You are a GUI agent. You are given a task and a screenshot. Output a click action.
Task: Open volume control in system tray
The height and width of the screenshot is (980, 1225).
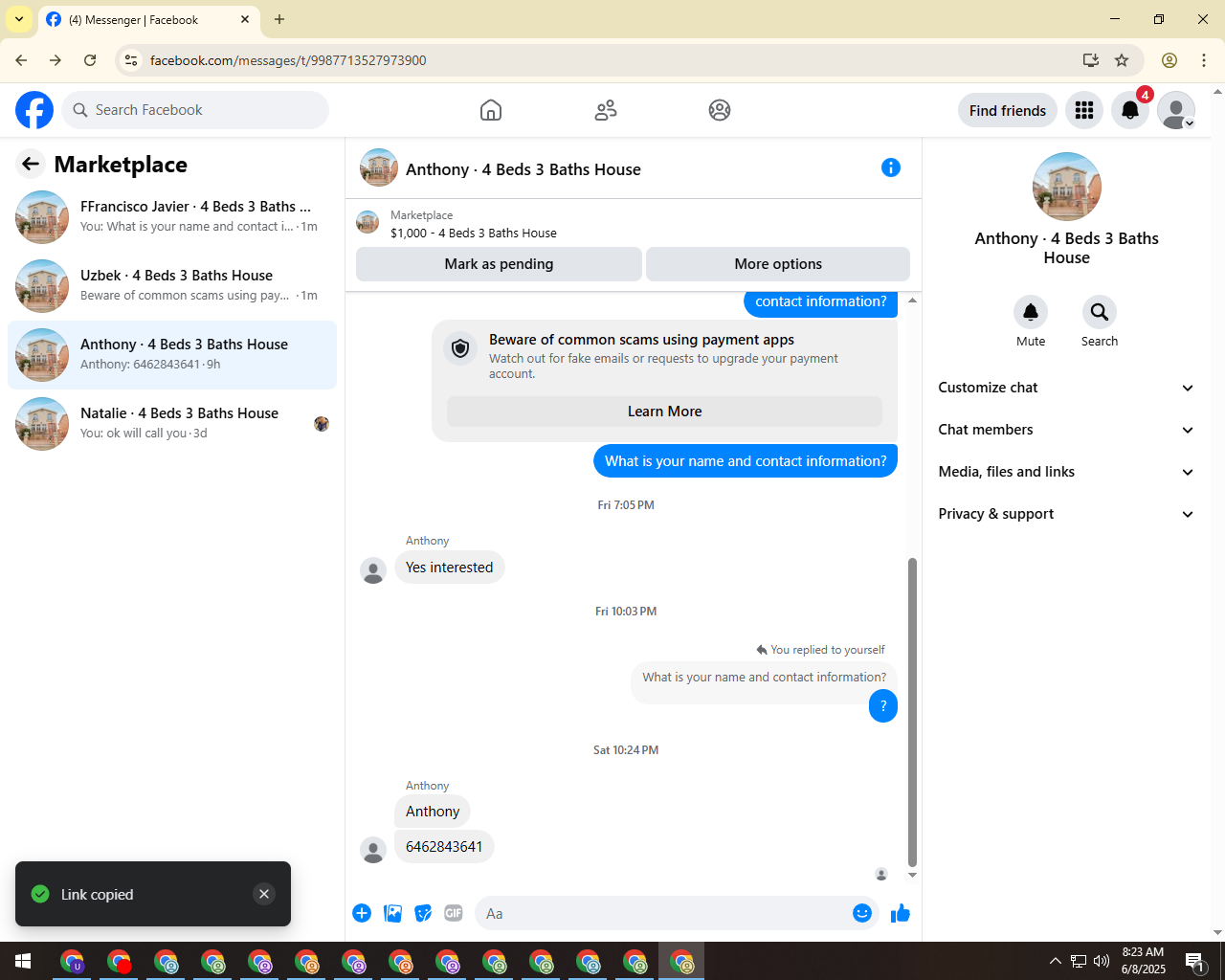point(1102,961)
